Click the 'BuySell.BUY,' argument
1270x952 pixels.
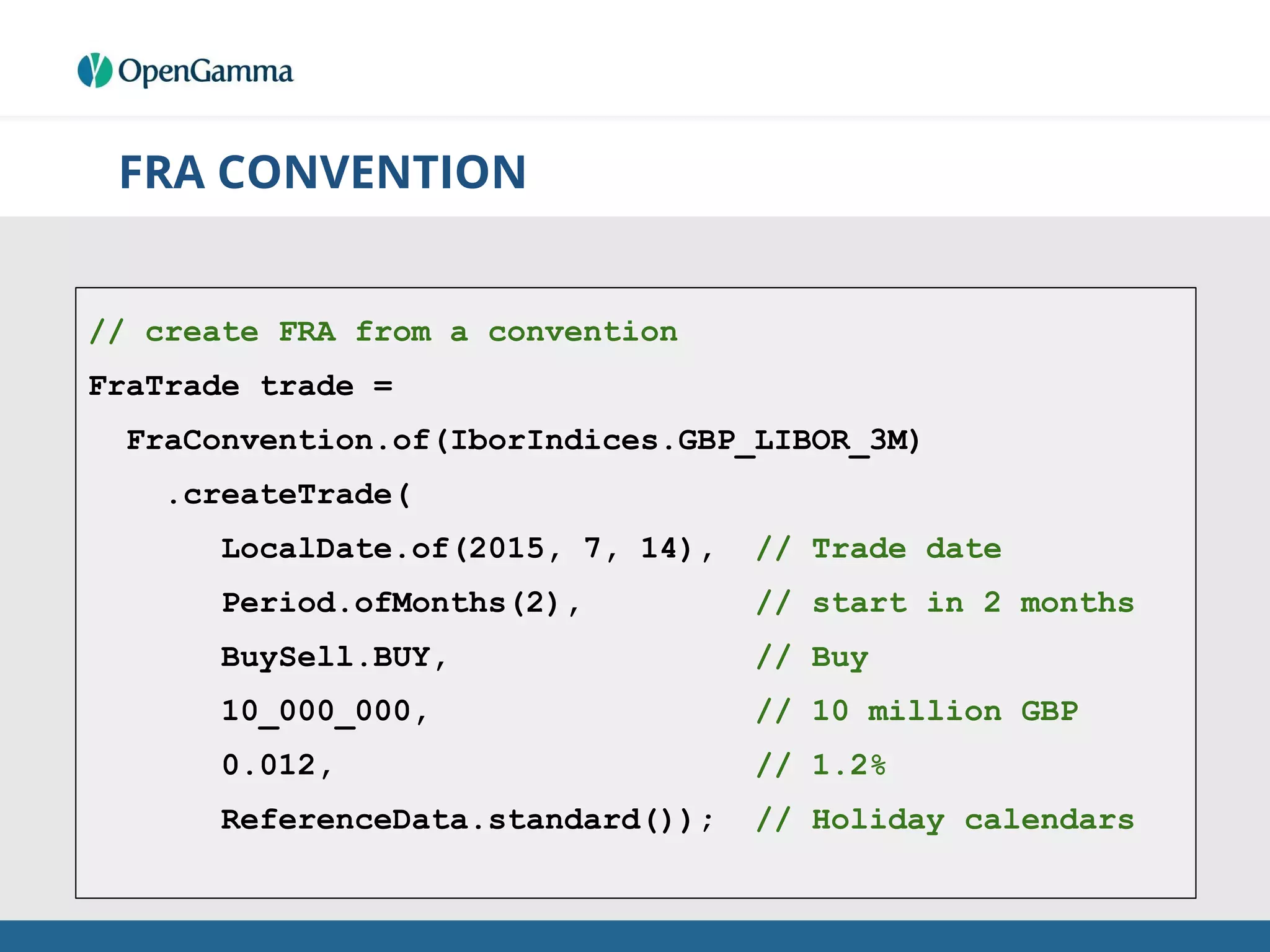click(334, 658)
